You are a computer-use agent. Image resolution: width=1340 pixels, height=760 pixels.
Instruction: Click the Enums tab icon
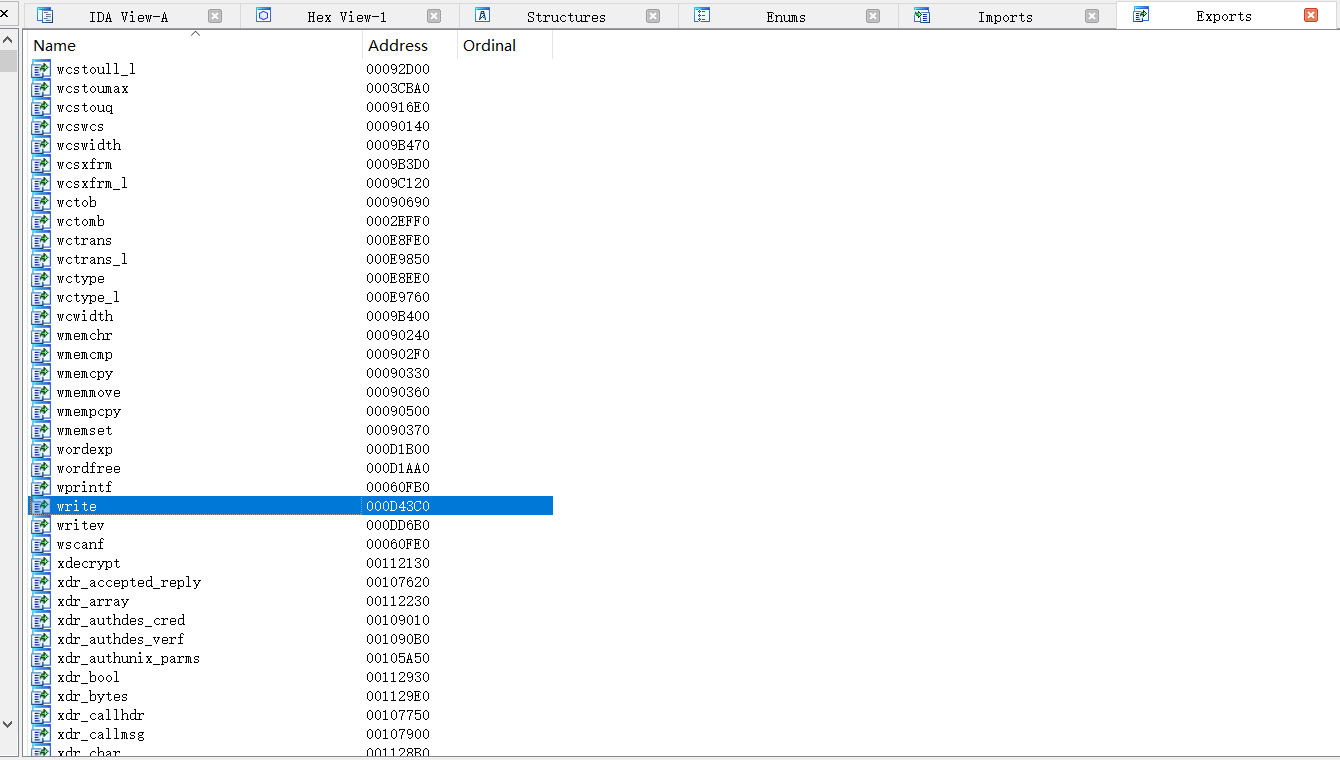[702, 15]
